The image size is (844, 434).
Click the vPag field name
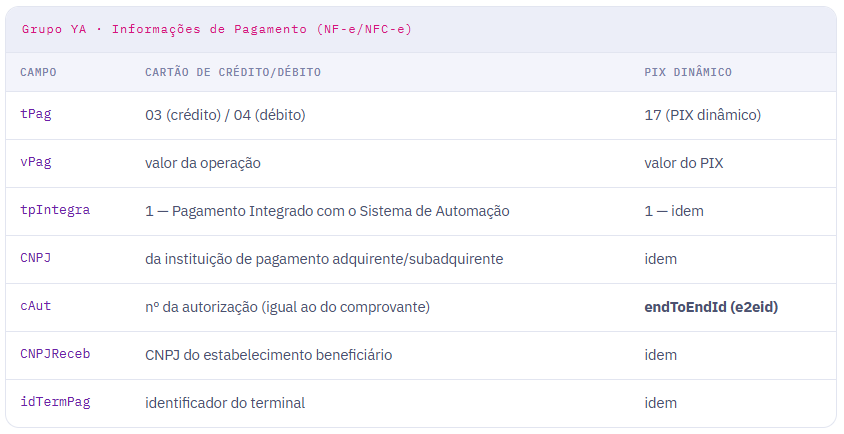[36, 163]
